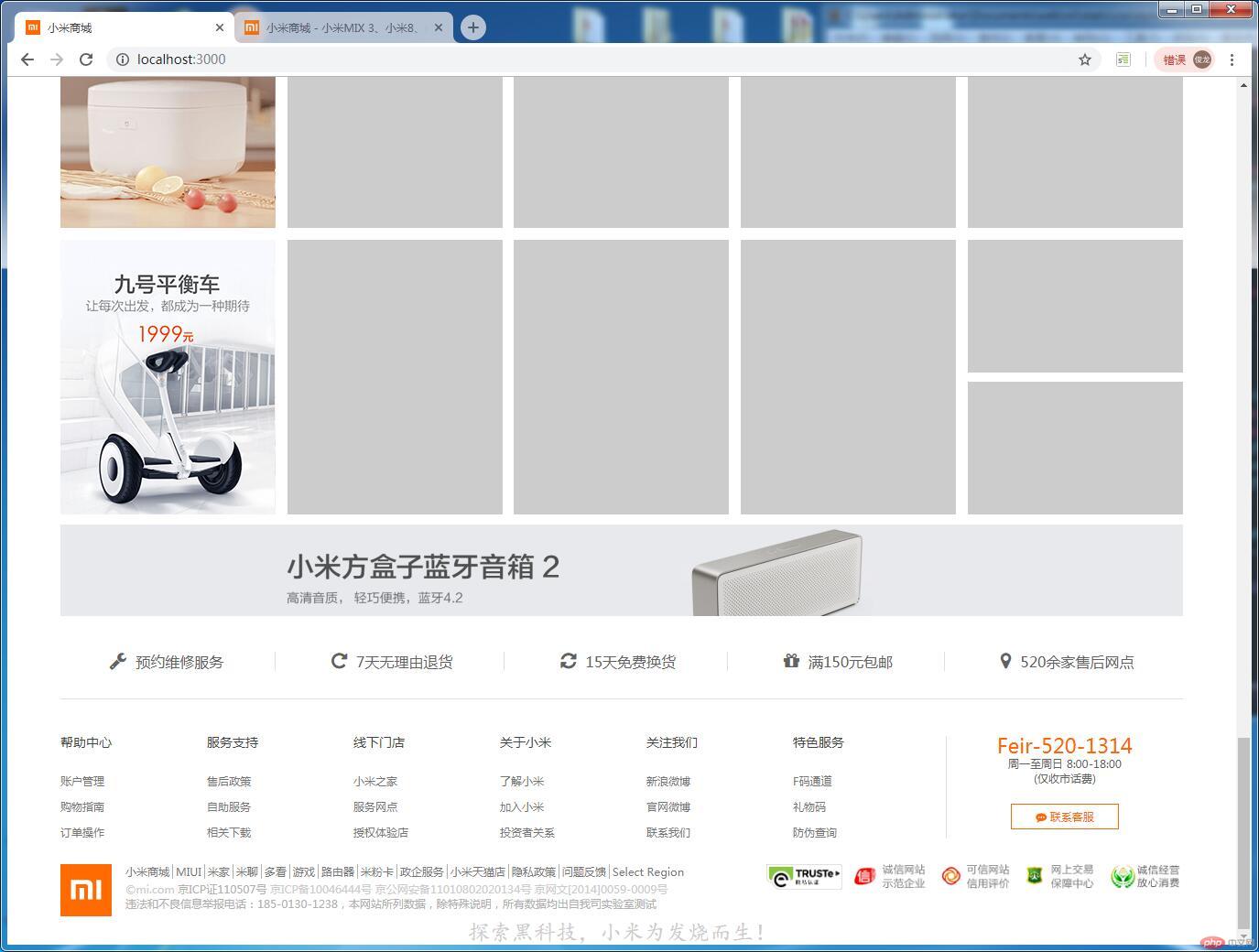Viewport: 1259px width, 952px height.
Task: Click the 错误 profile error button
Action: [x=1187, y=59]
